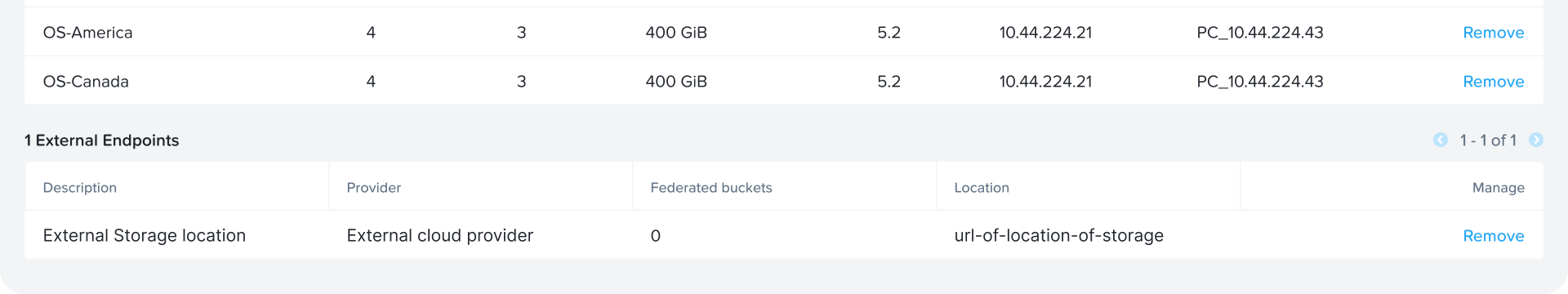Select the OS-Canada row name
Screen dimensions: 1568x294
[x=86, y=82]
